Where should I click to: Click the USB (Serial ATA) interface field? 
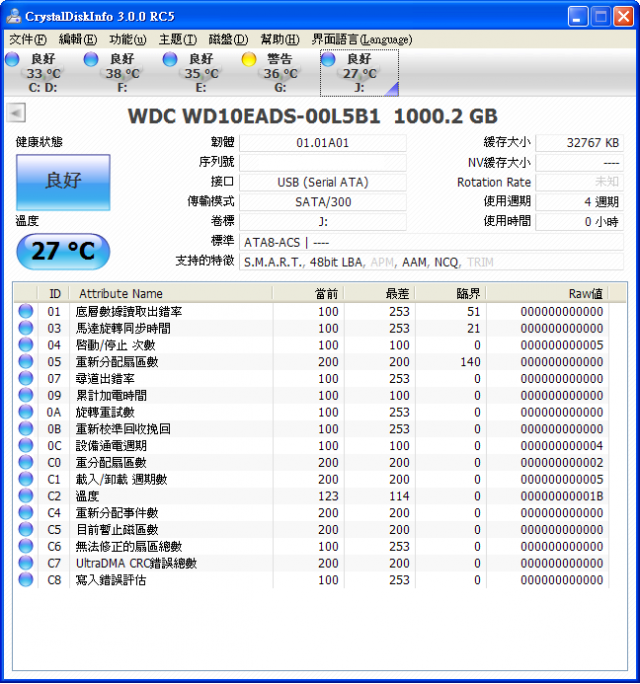(x=323, y=182)
